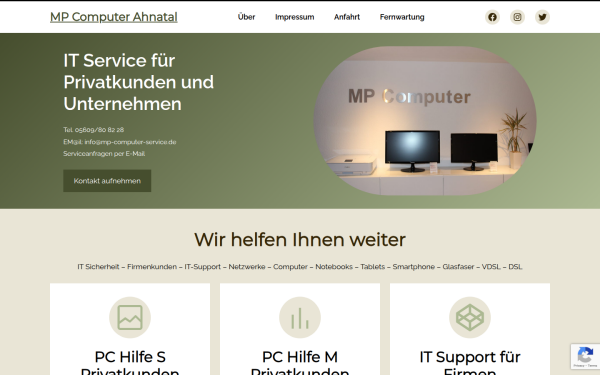Click the image icon above PC Hilfe S

pos(130,317)
